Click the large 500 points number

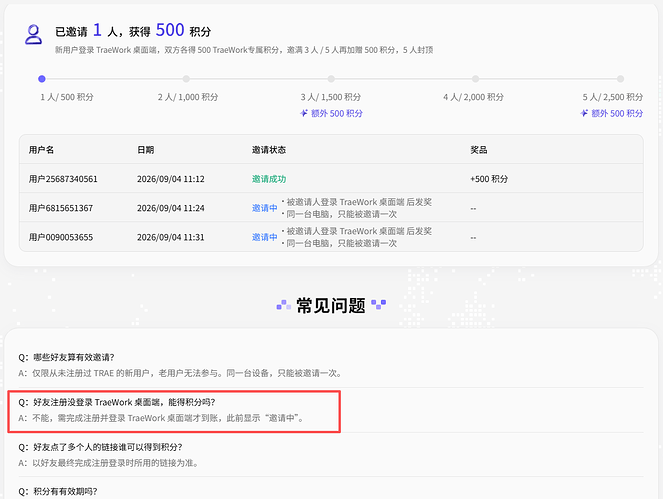tap(170, 30)
